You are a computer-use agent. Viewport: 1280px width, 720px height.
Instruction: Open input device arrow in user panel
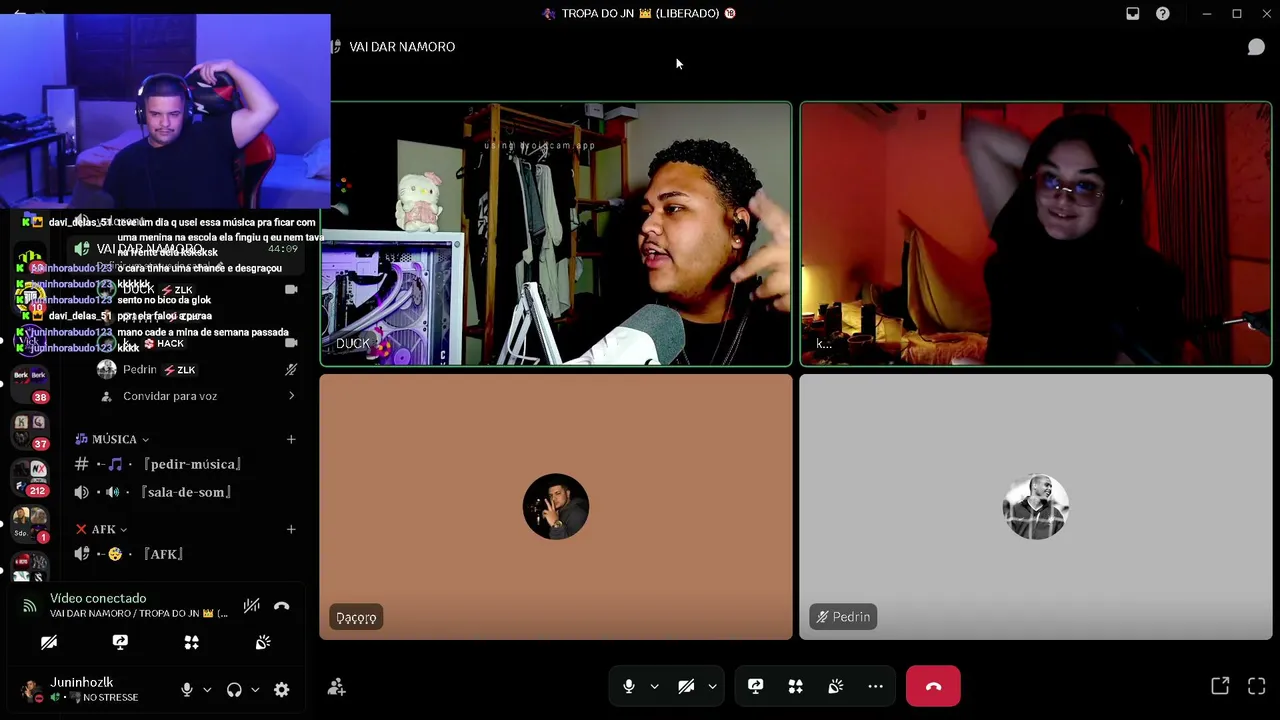[x=207, y=689]
